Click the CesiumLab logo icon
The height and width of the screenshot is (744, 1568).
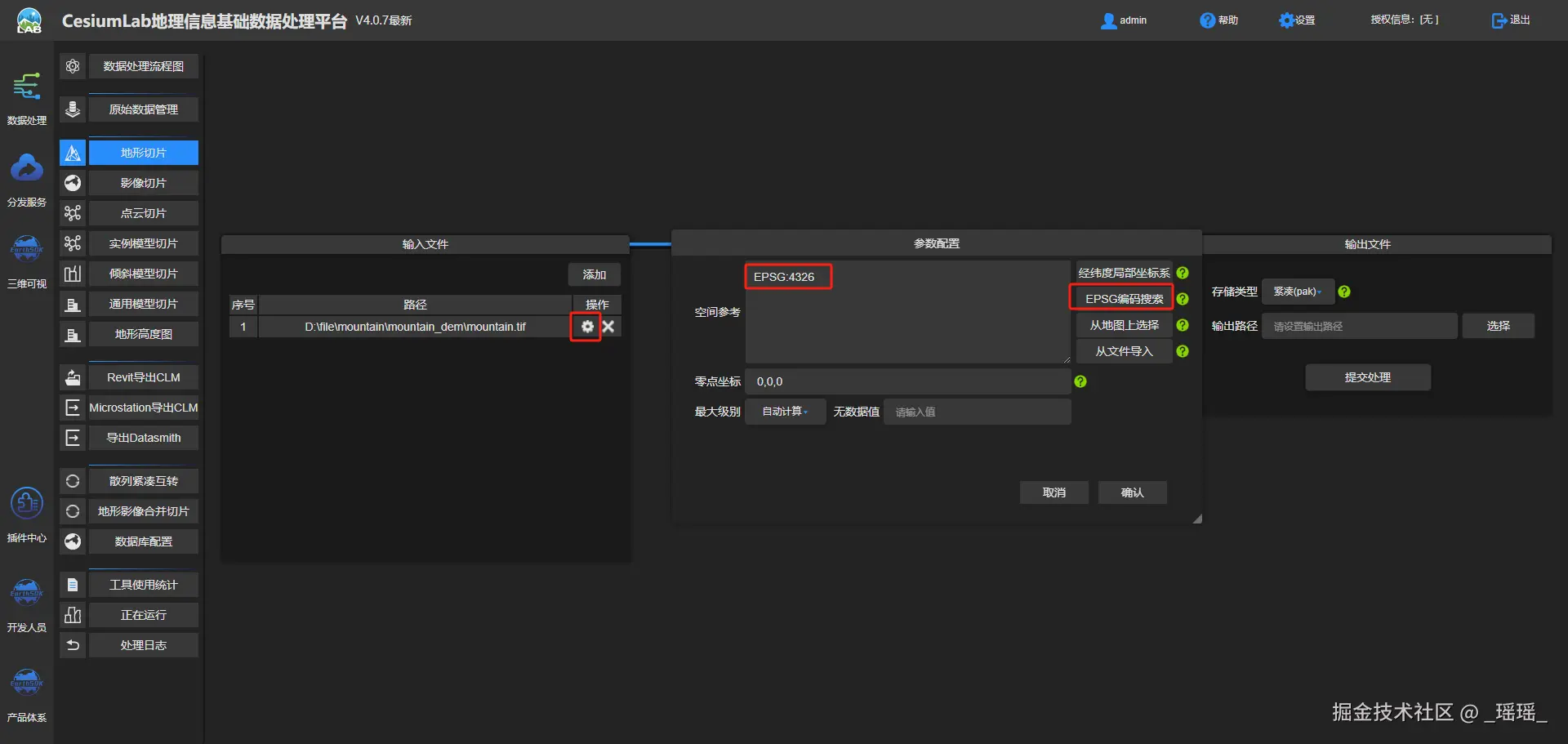pos(29,20)
